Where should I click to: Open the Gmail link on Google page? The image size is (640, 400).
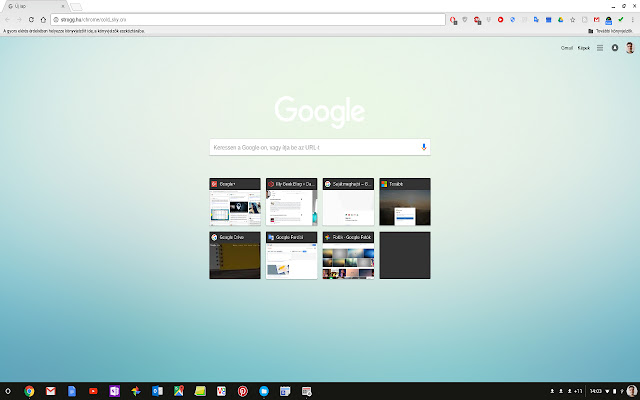coord(567,48)
